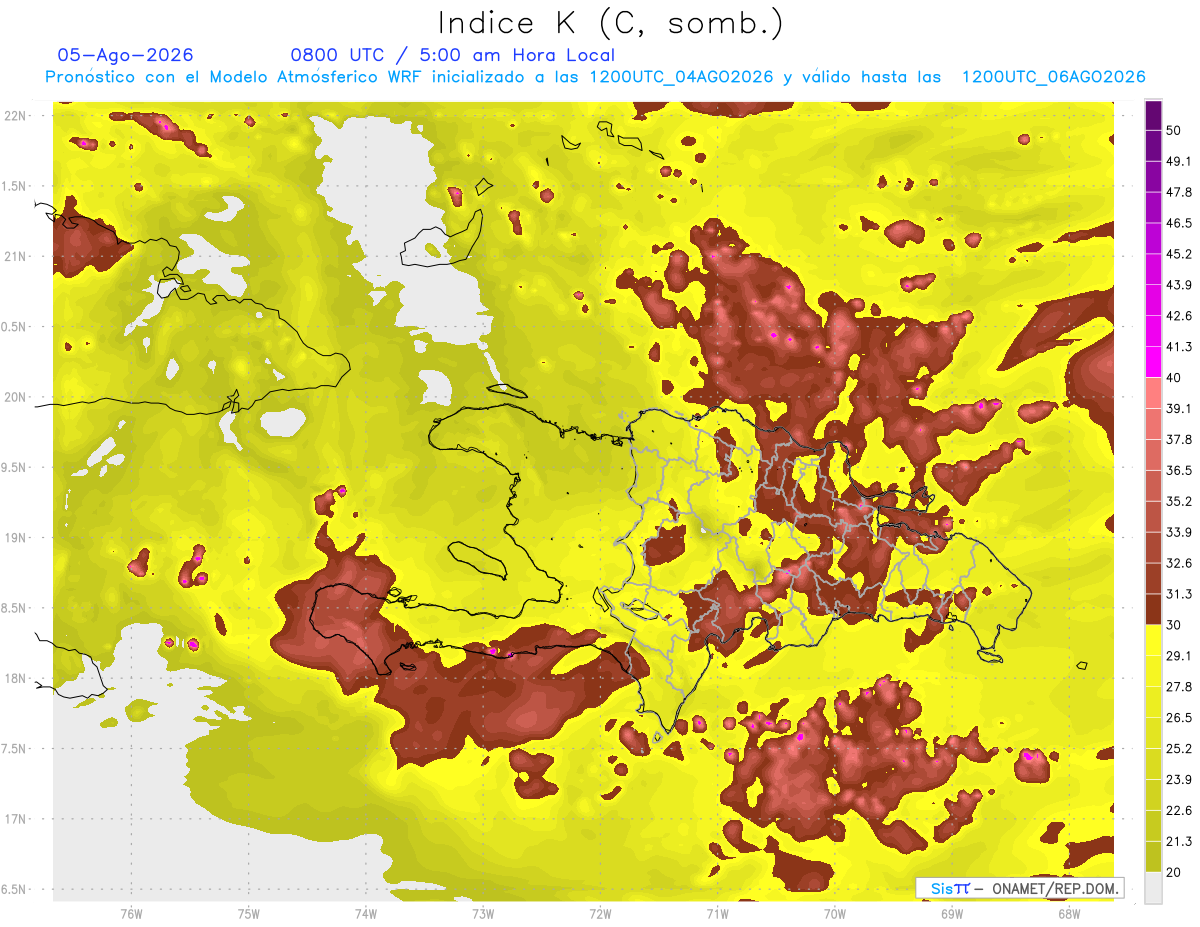
Task: Select the '75W' longitude label
Action: coord(248,913)
